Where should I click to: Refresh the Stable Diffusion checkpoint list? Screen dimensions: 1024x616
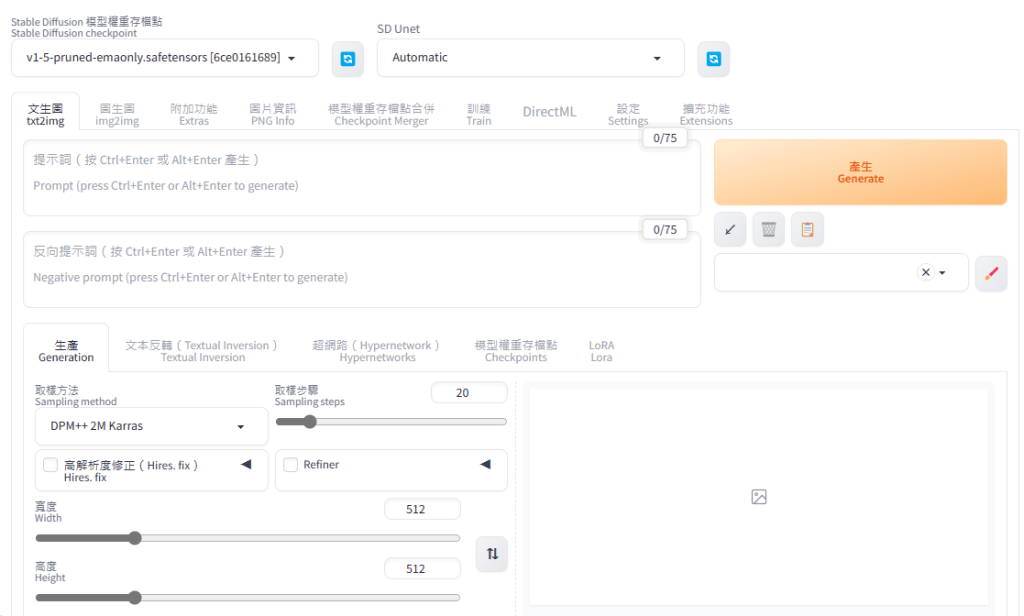tap(347, 59)
